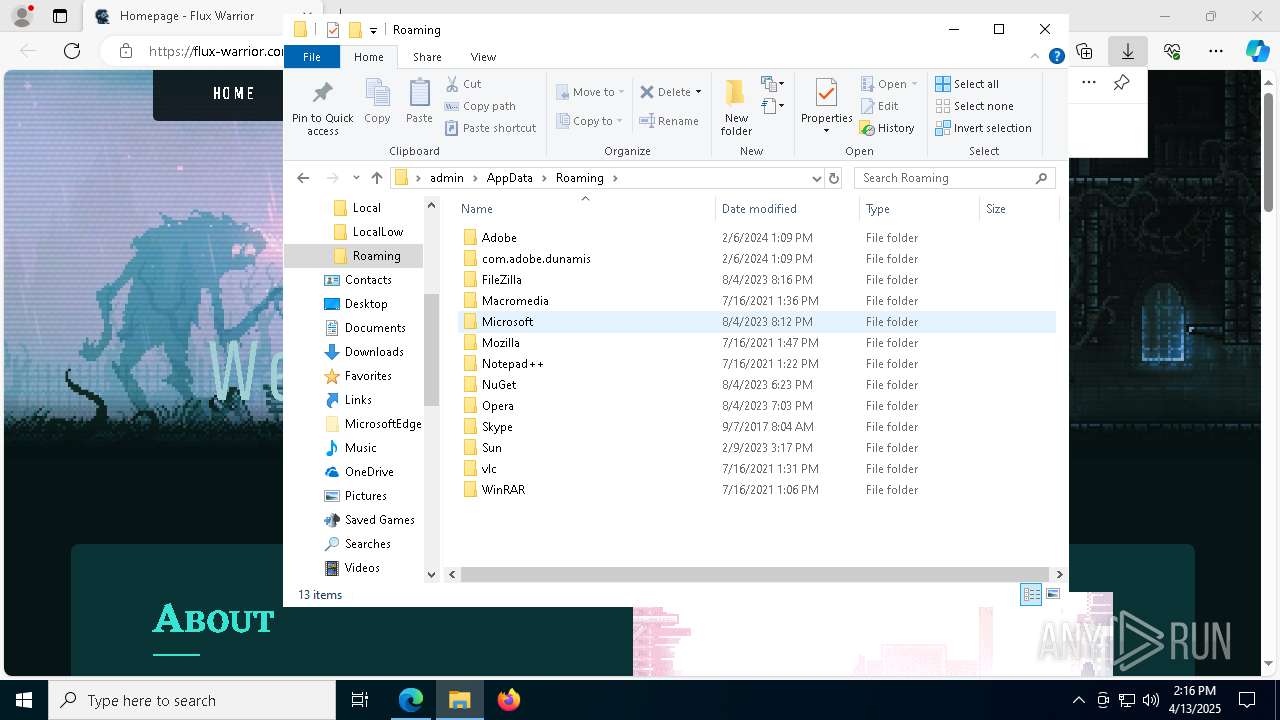This screenshot has height=720, width=1280.
Task: Go back with the Back arrow
Action: click(303, 178)
